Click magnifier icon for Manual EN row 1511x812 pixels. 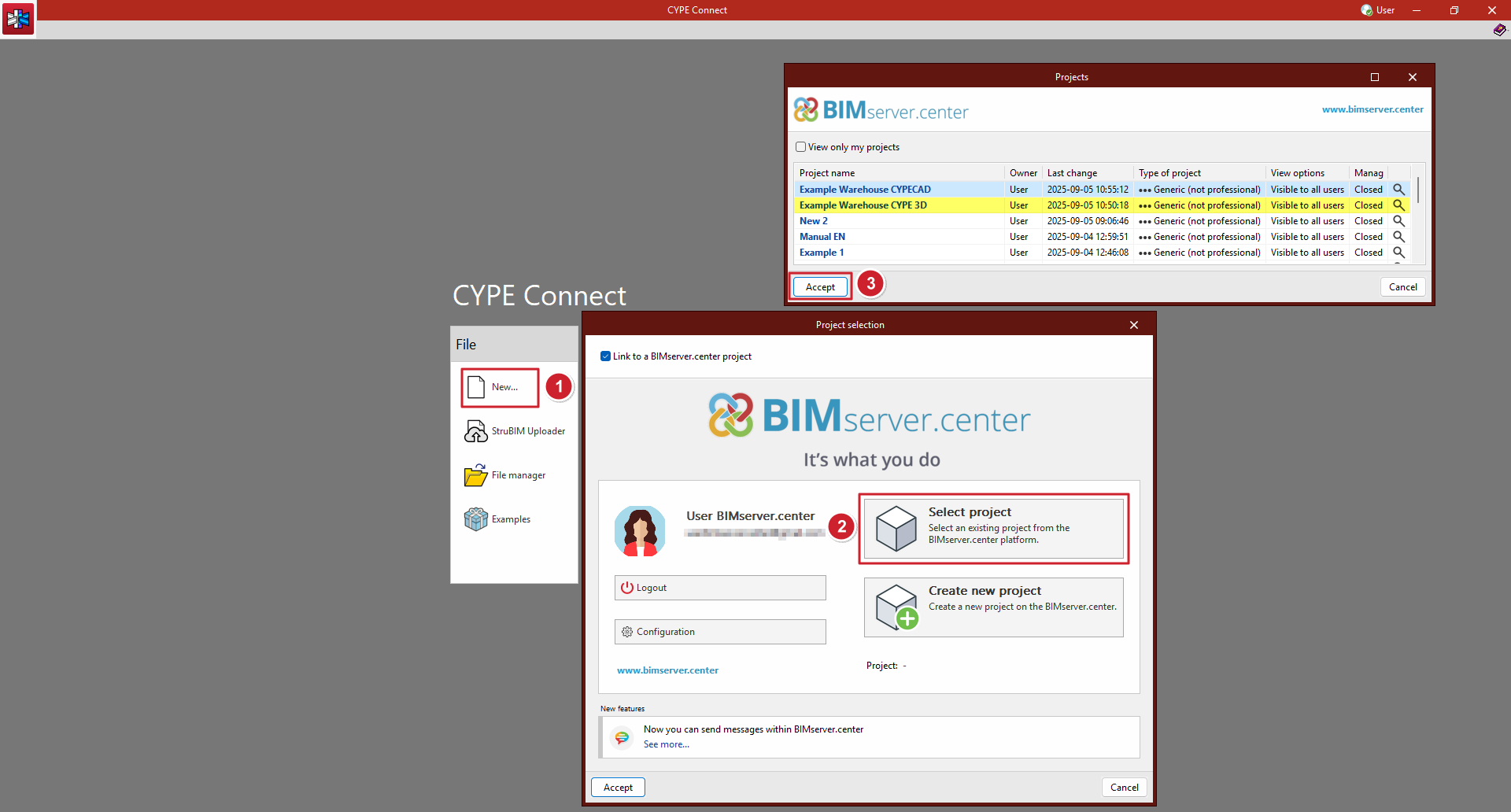click(1398, 237)
